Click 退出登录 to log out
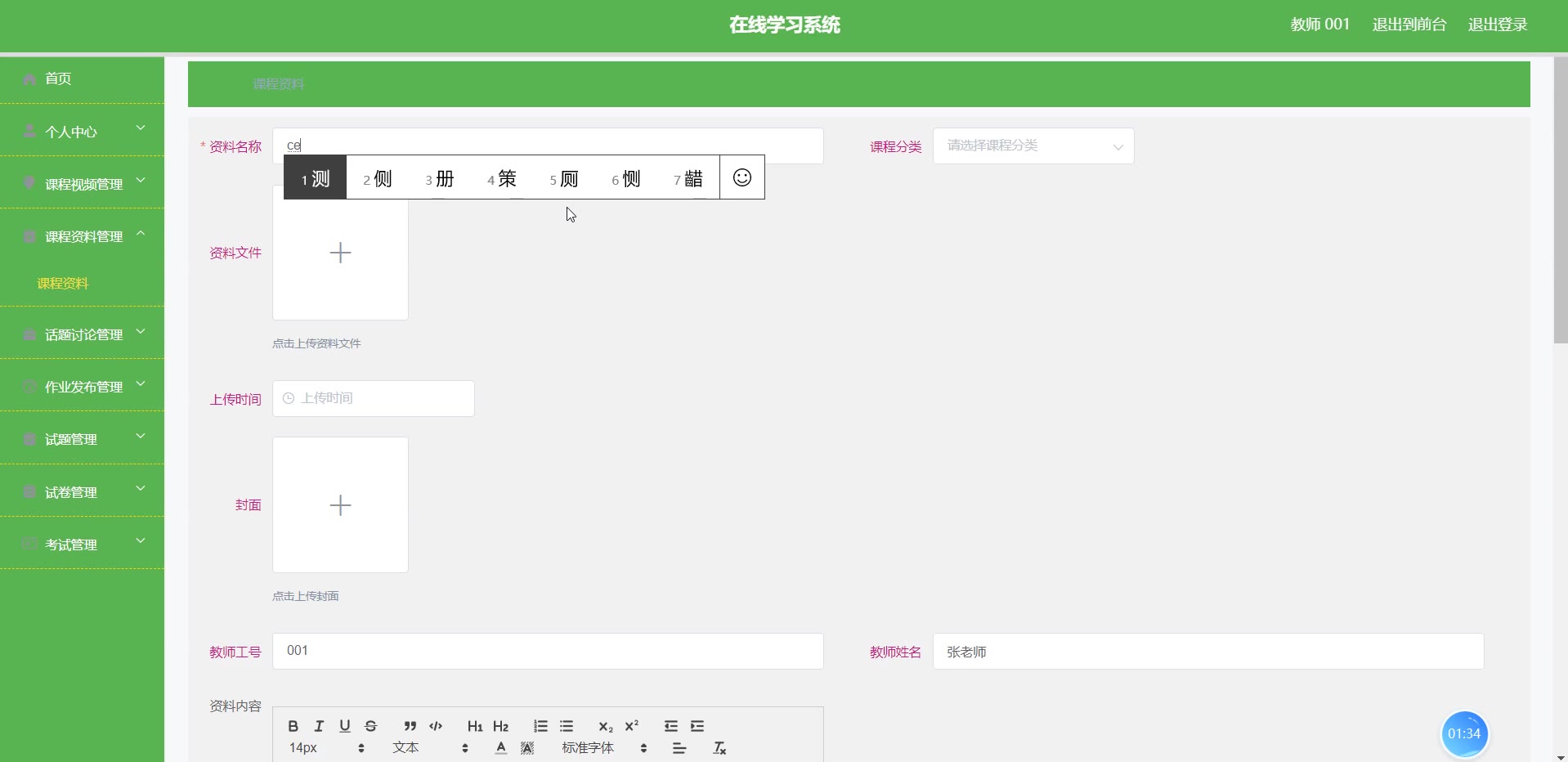This screenshot has height=762, width=1568. [1498, 25]
